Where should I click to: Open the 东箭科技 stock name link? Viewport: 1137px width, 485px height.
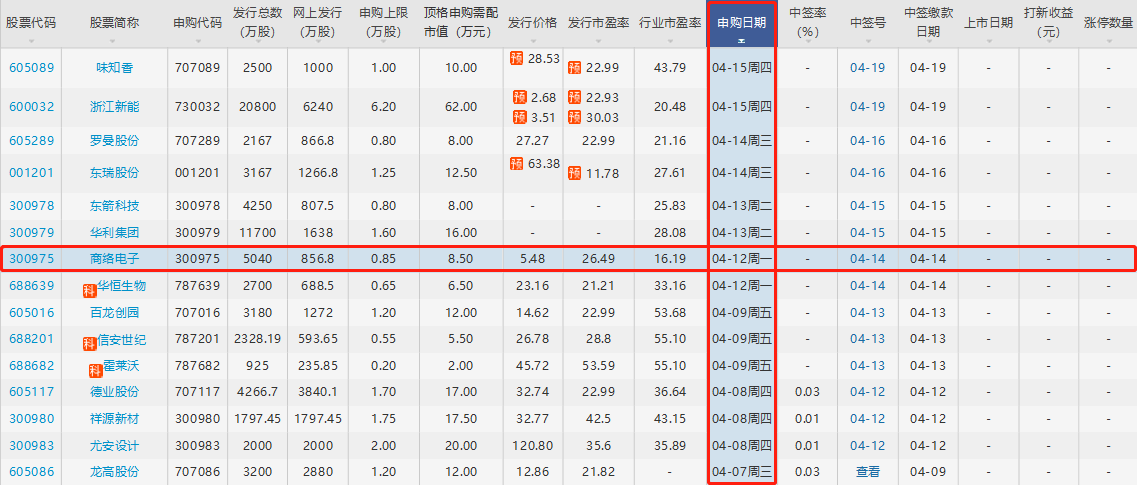(115, 206)
